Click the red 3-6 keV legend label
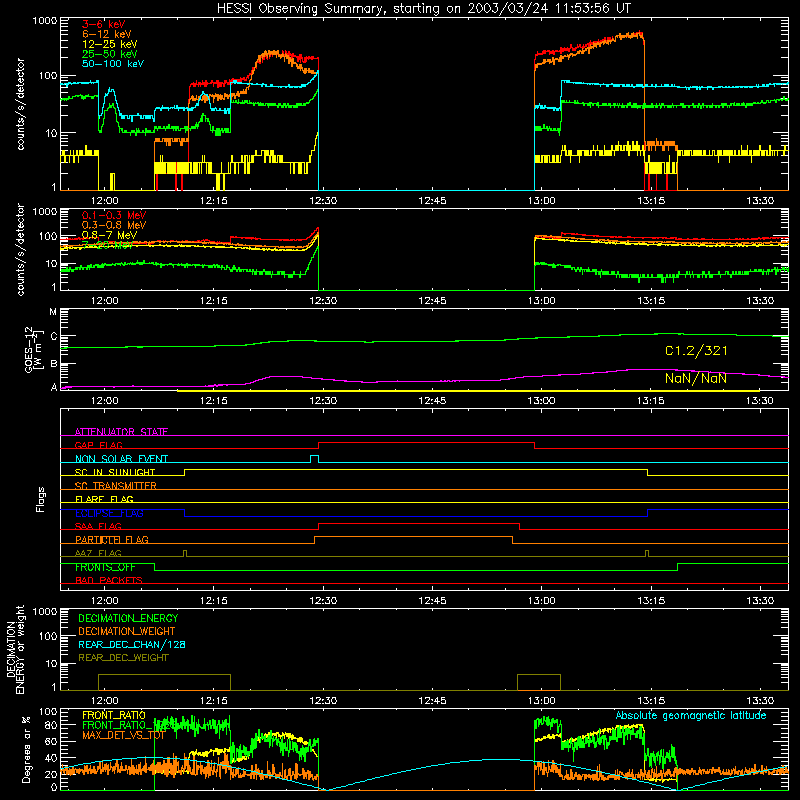The image size is (800, 800). coord(104,24)
